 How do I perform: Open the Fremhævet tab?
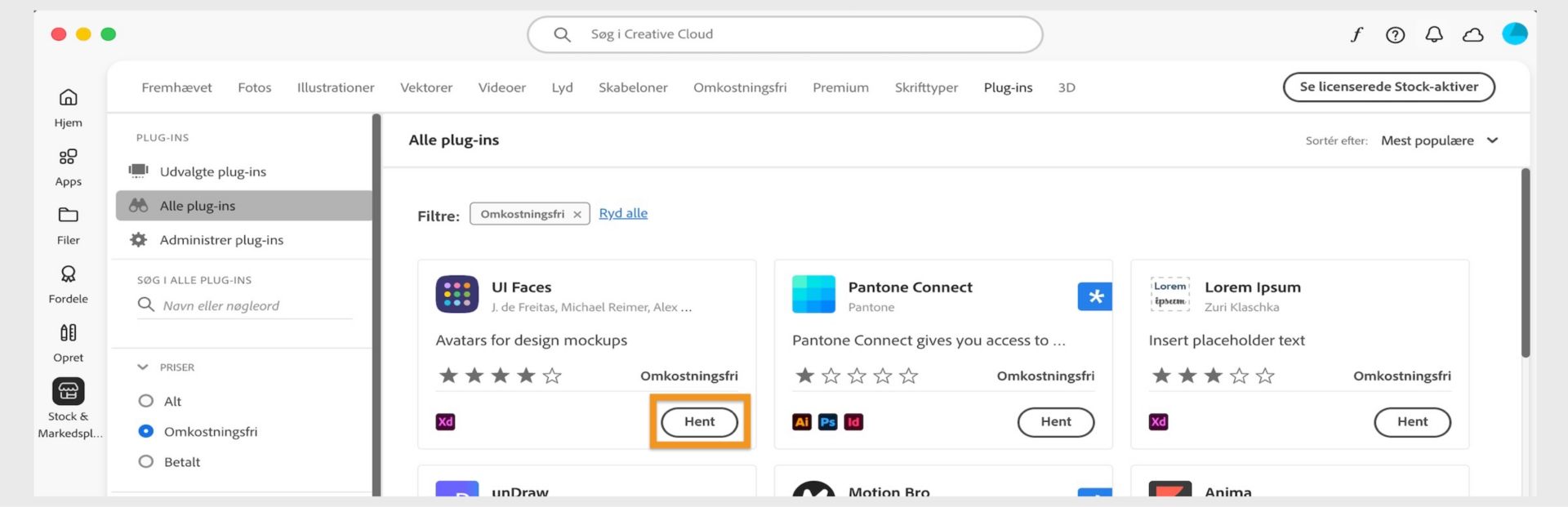click(x=176, y=87)
